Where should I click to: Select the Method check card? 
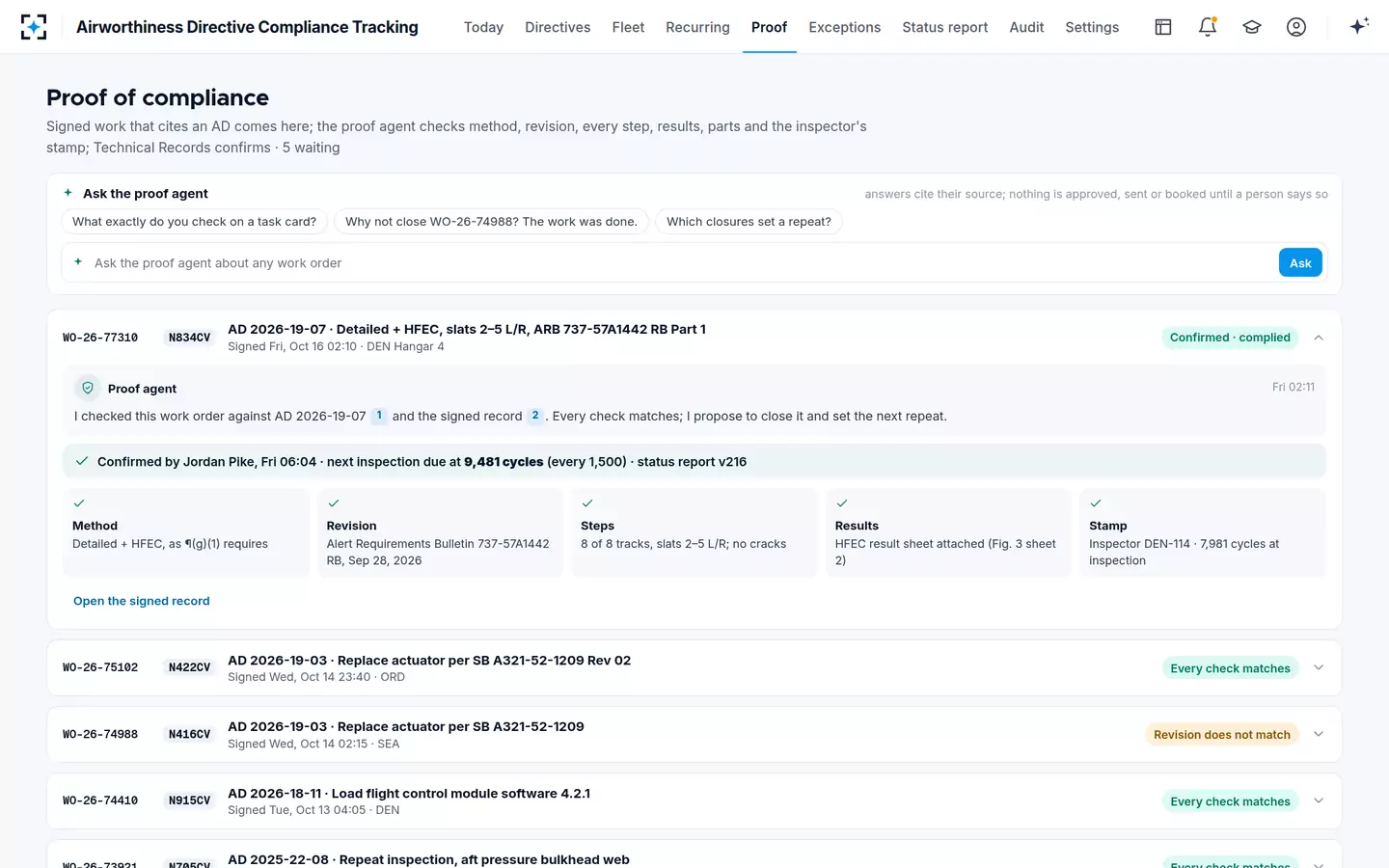pyautogui.click(x=186, y=532)
